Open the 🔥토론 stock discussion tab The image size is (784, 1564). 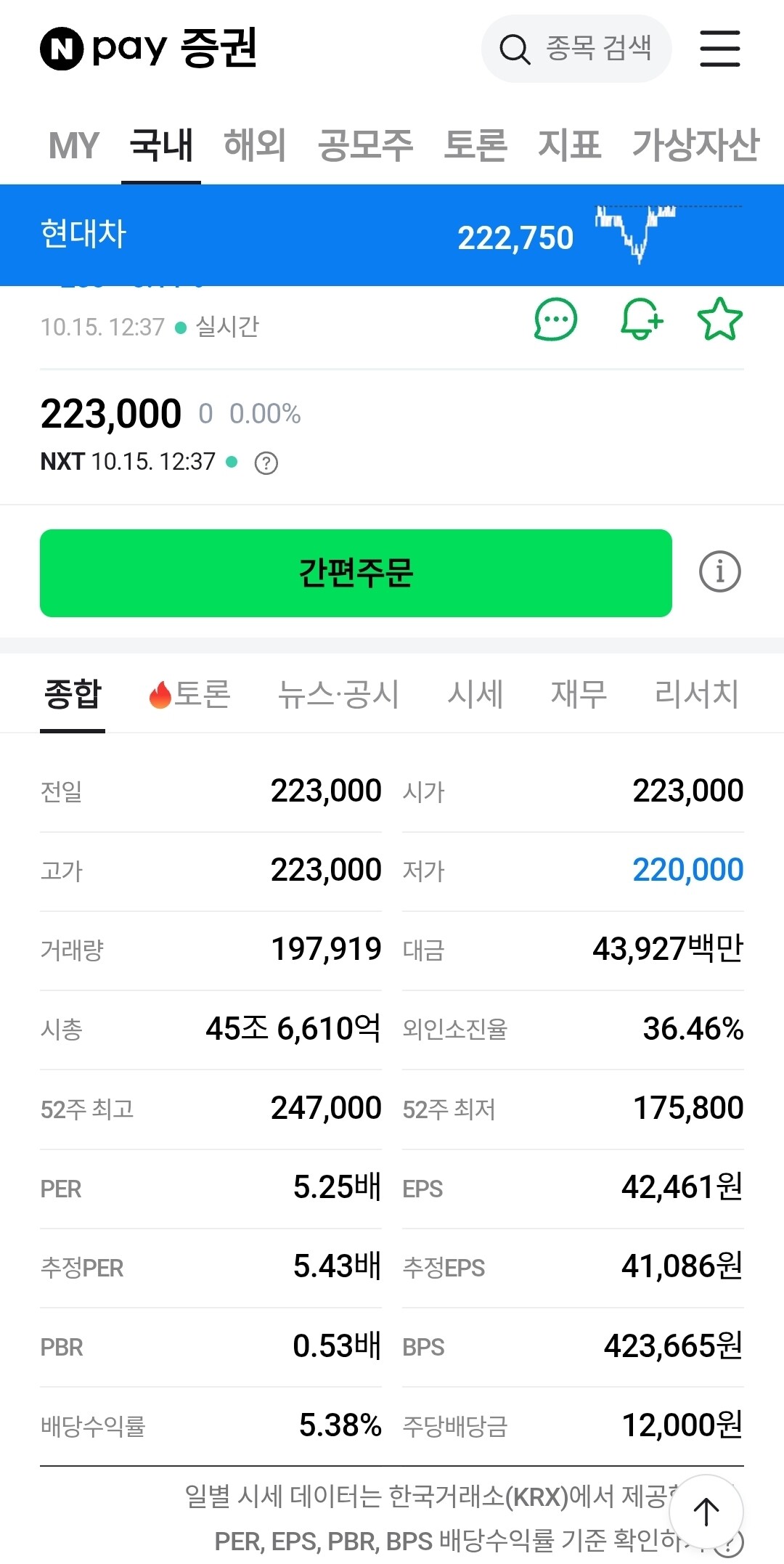189,693
